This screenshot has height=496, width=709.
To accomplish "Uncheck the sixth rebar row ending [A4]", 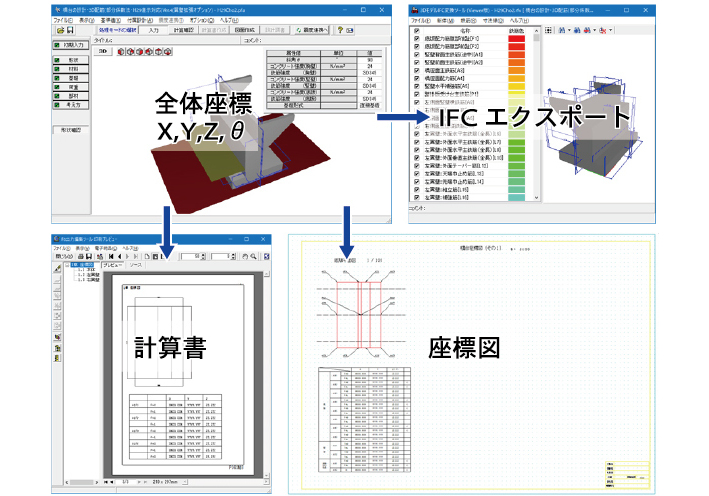I will [x=416, y=78].
